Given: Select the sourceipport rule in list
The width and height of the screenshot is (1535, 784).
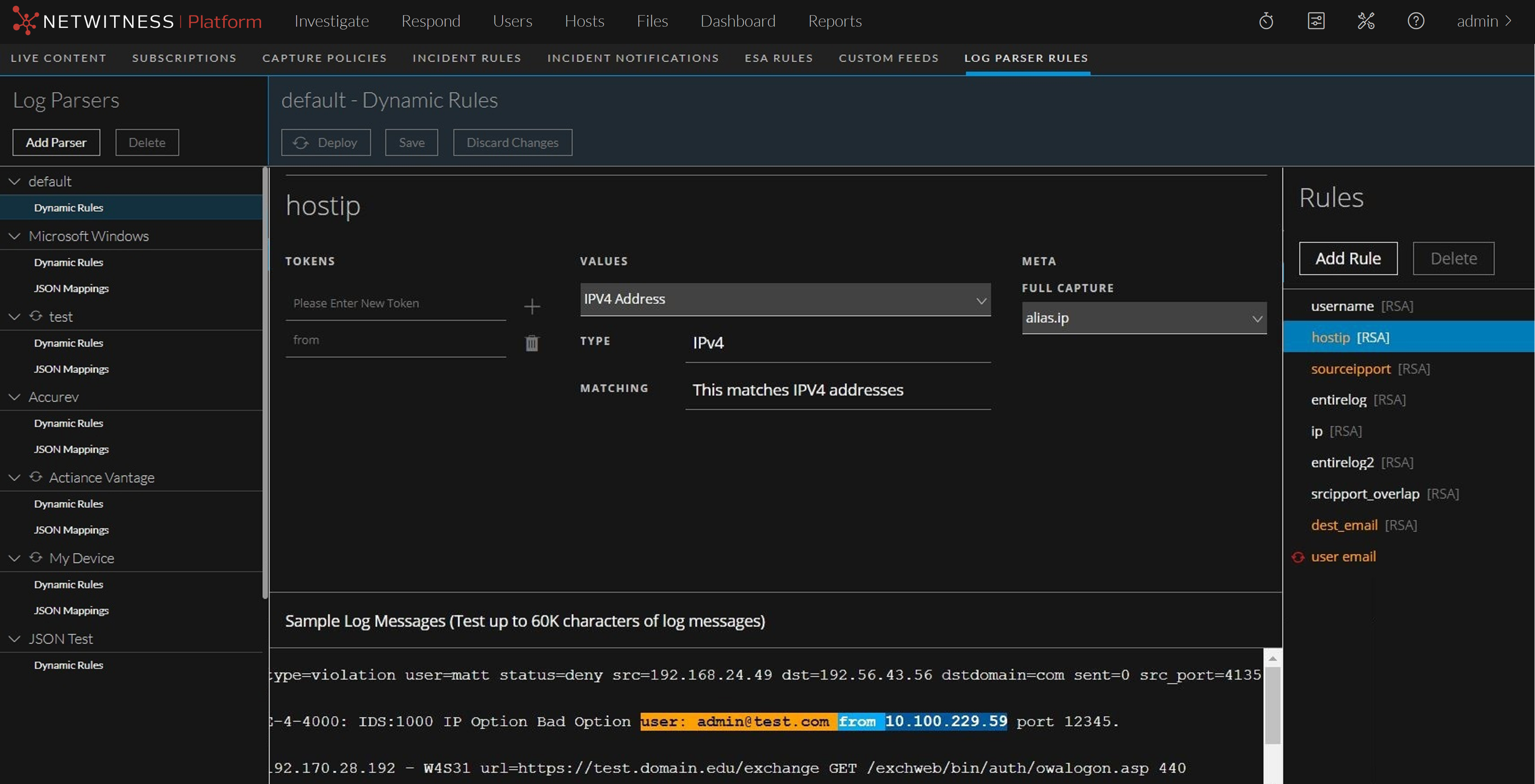Looking at the screenshot, I should tap(1350, 369).
